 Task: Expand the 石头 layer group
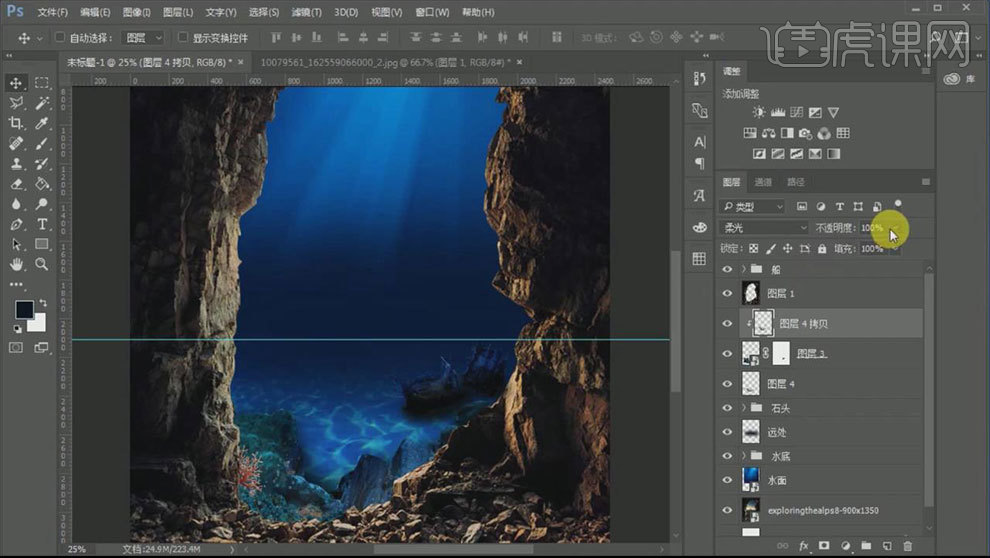click(x=743, y=408)
